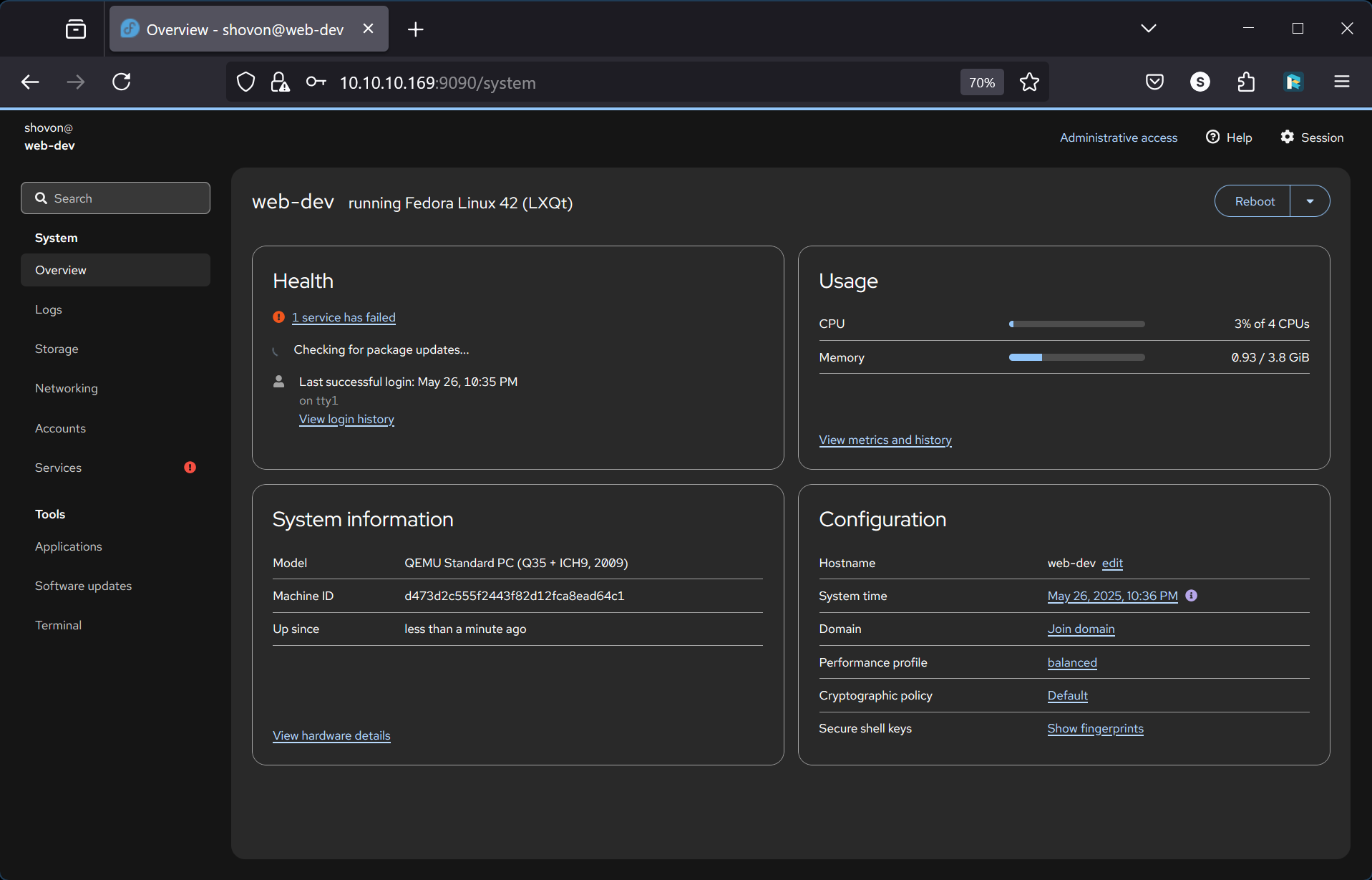Click the sidebar Search input field
The height and width of the screenshot is (880, 1372).
coord(115,198)
